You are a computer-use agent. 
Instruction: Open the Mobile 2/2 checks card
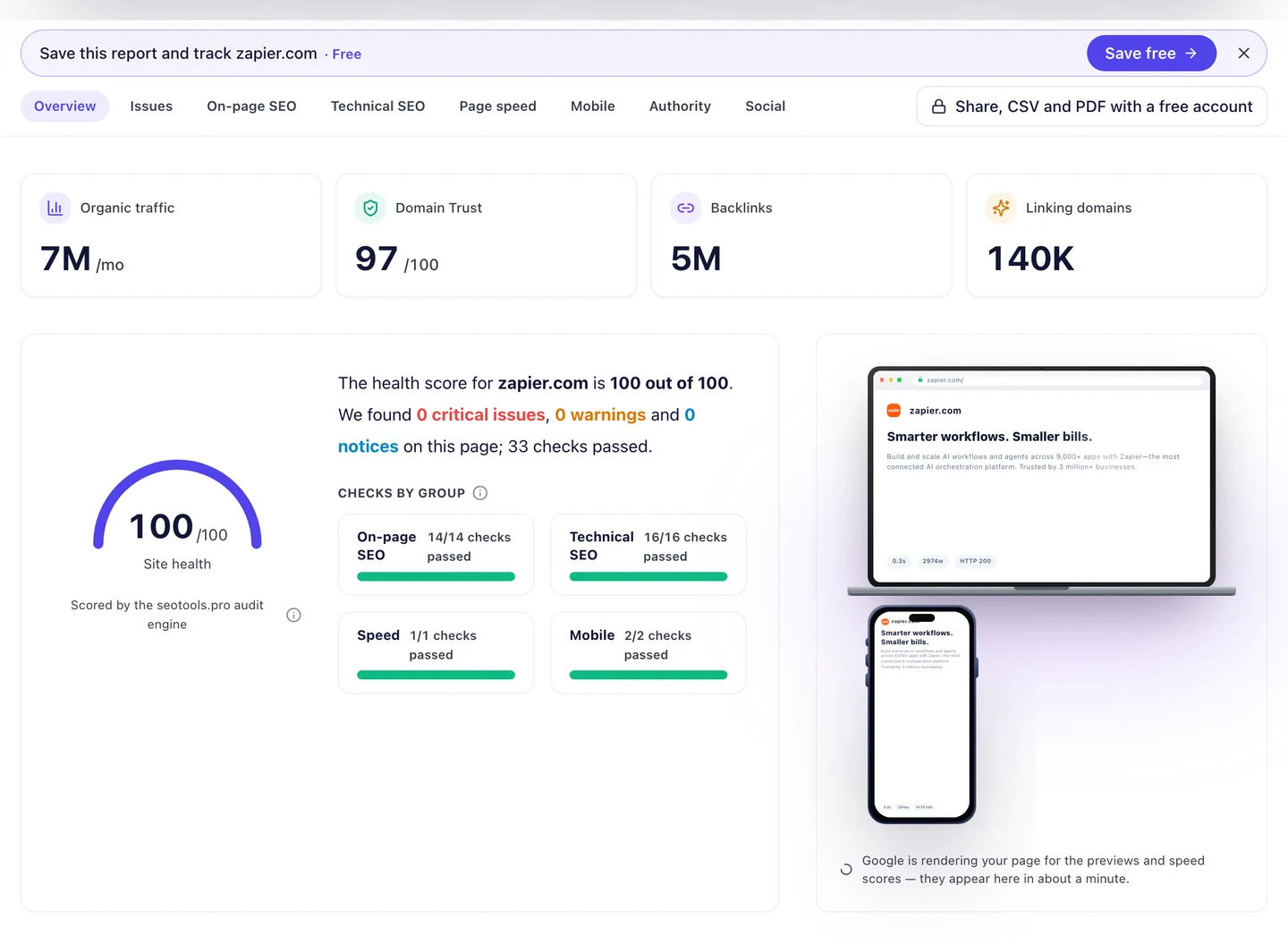[648, 653]
